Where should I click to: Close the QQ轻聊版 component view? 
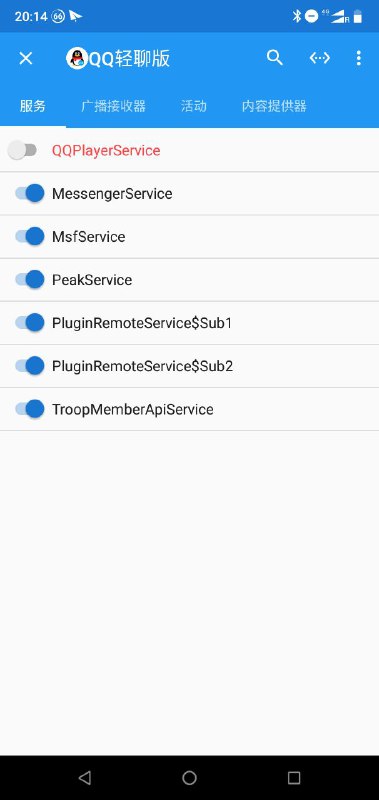(26, 58)
